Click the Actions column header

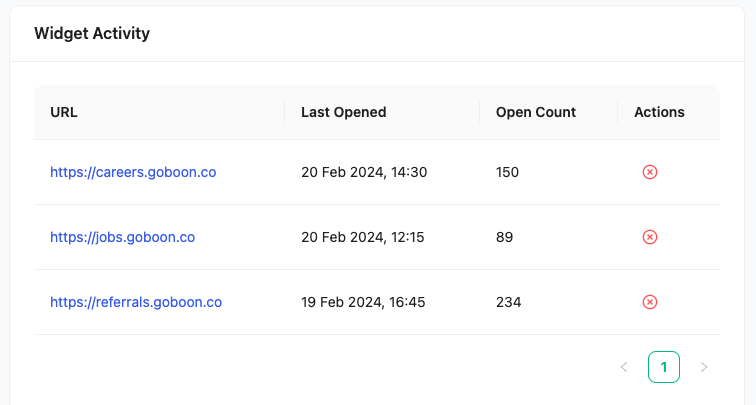(659, 112)
